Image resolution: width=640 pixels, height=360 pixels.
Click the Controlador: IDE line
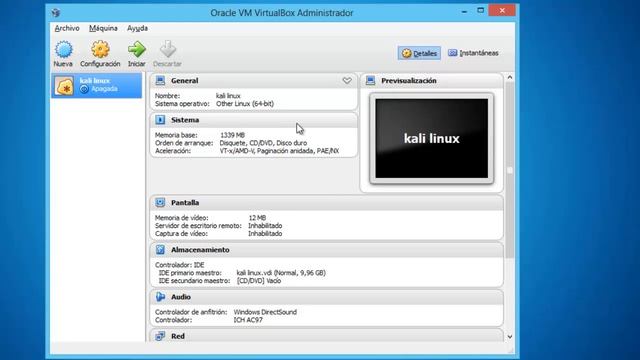(179, 265)
